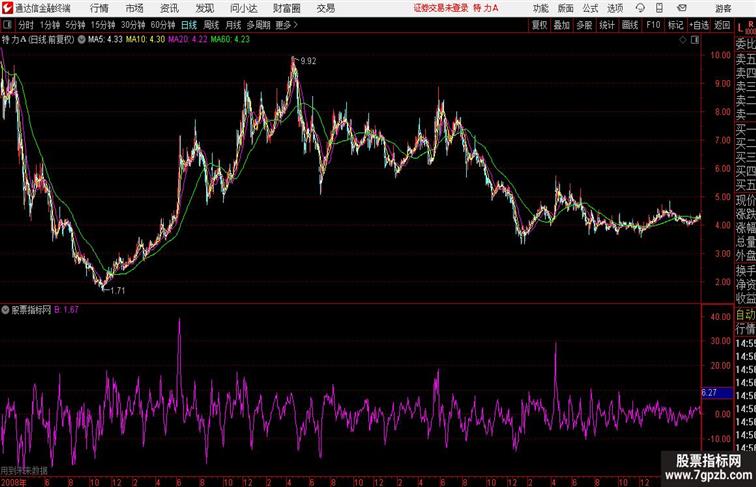Click the B: 1.67 sub-indicator value
Viewport: 756px width, 487px height.
(66, 310)
